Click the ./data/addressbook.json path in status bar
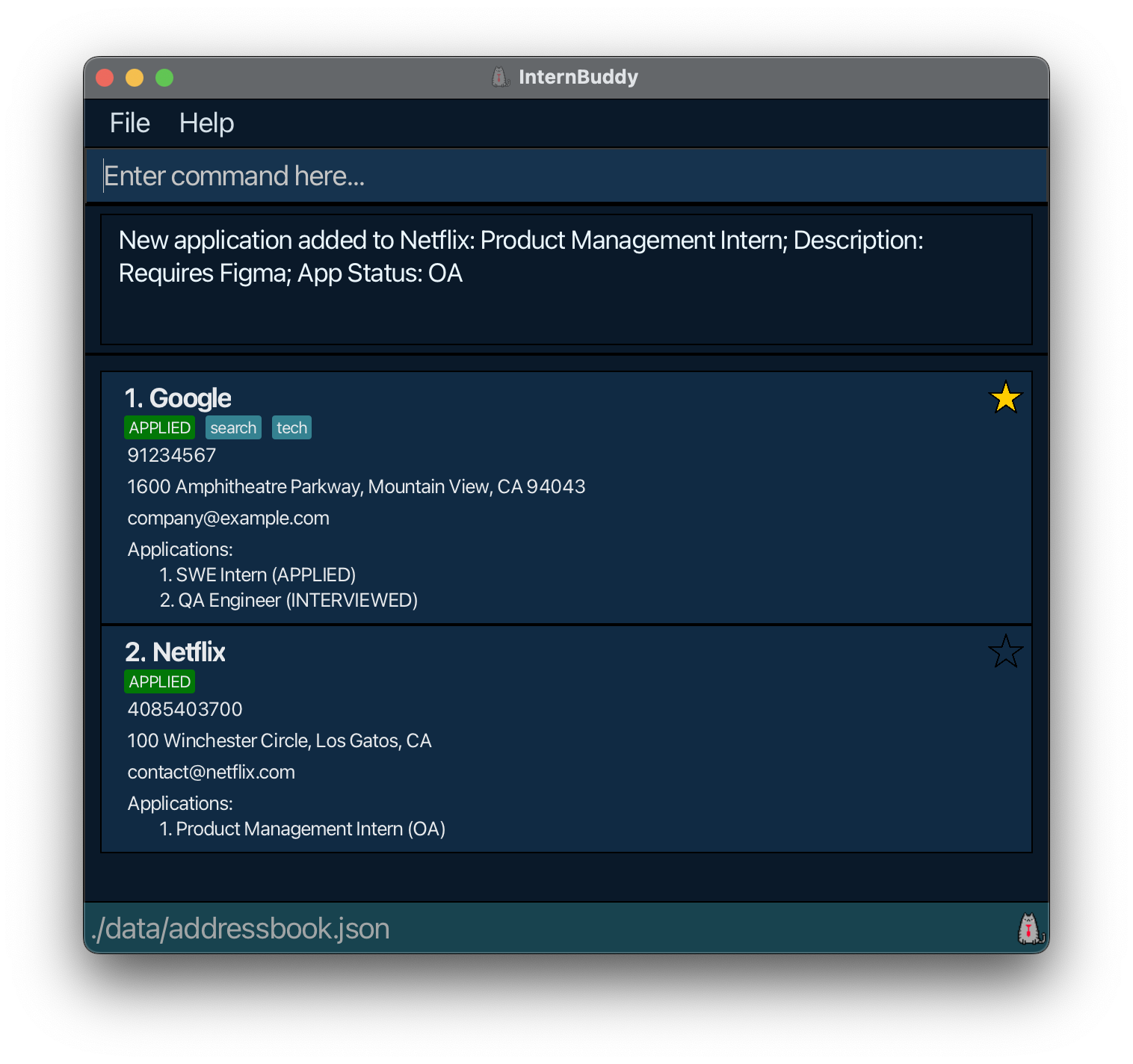The image size is (1133, 1064). pos(241,928)
